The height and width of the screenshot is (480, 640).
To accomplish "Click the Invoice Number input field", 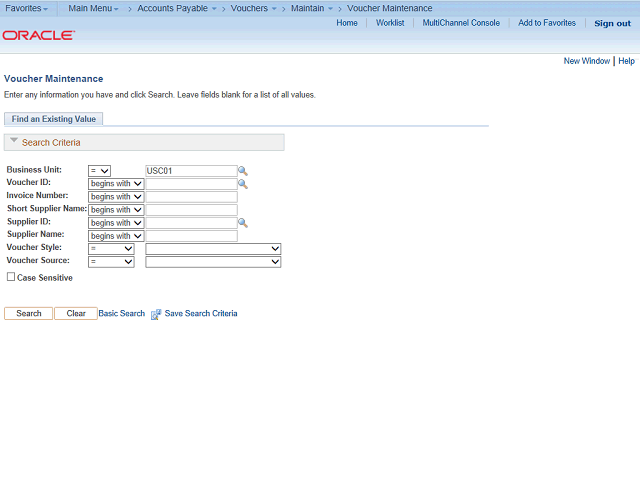I will pyautogui.click(x=191, y=197).
